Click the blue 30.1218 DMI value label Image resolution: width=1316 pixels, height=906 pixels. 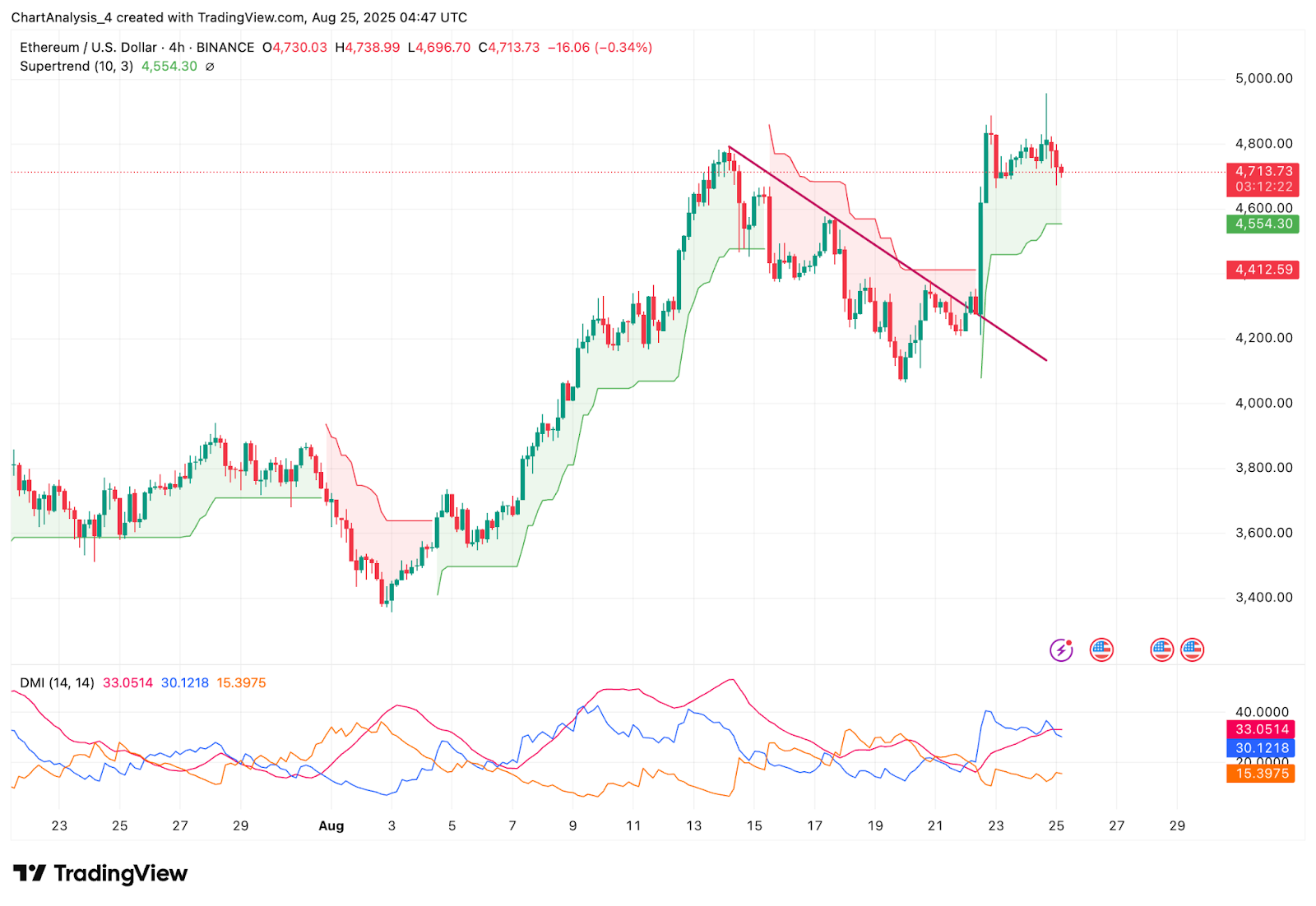[1263, 748]
